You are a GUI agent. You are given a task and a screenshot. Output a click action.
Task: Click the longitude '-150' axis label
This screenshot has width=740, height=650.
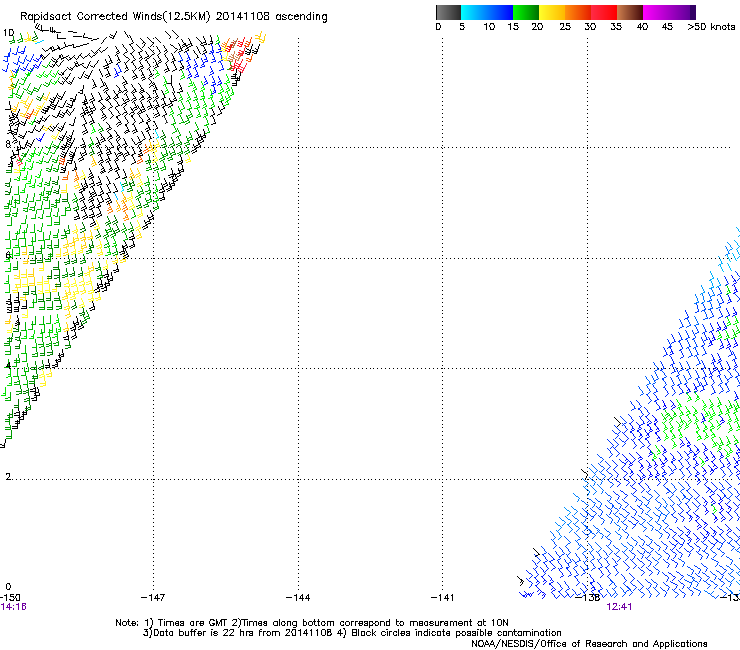10,598
